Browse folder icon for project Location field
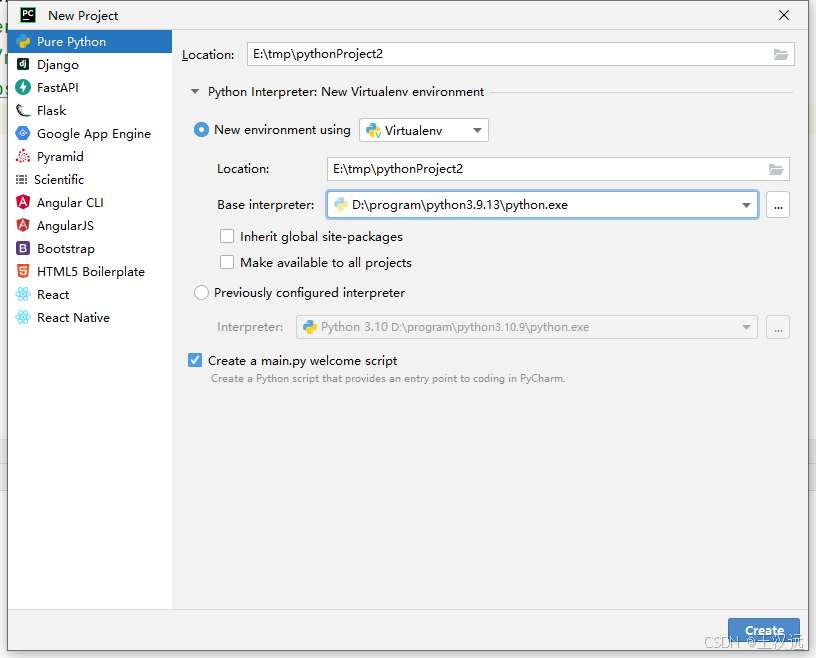 (780, 54)
